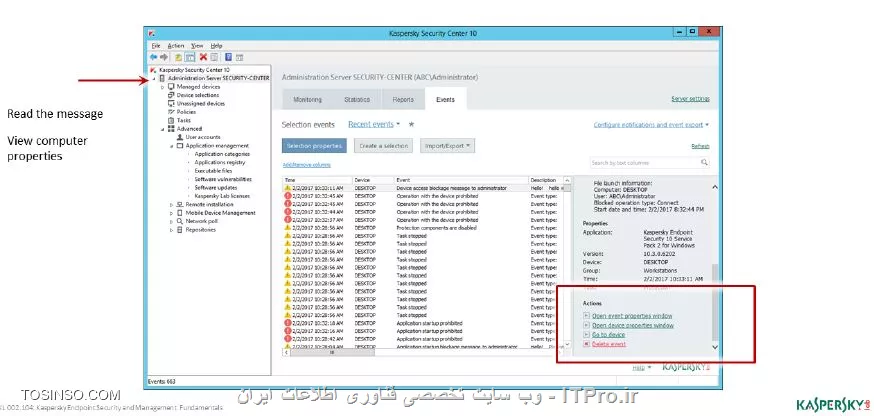Expand the Remote installation node

click(x=172, y=205)
